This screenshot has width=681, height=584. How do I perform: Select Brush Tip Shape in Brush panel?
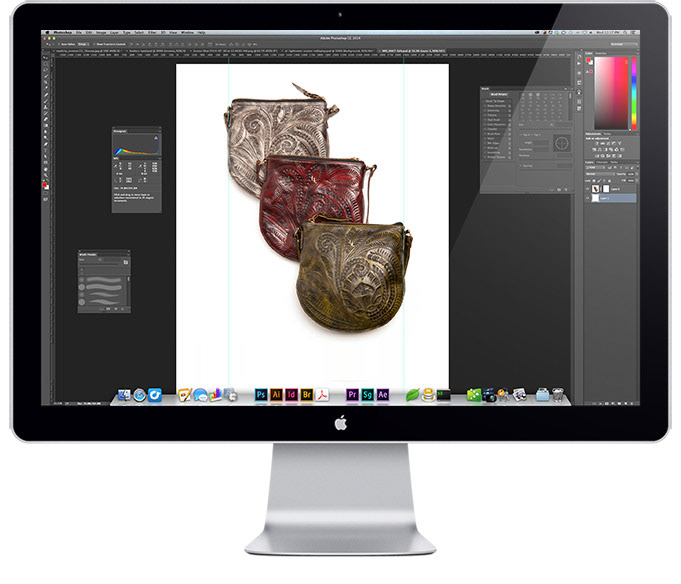[495, 101]
